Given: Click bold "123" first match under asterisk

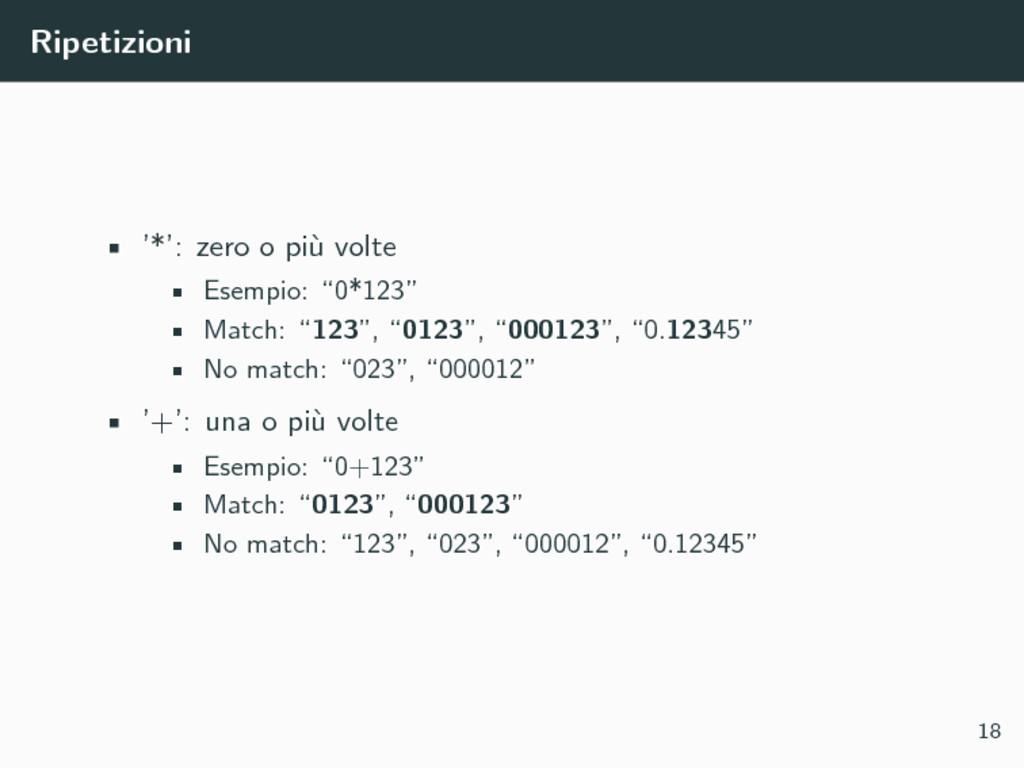Looking at the screenshot, I should coord(336,329).
